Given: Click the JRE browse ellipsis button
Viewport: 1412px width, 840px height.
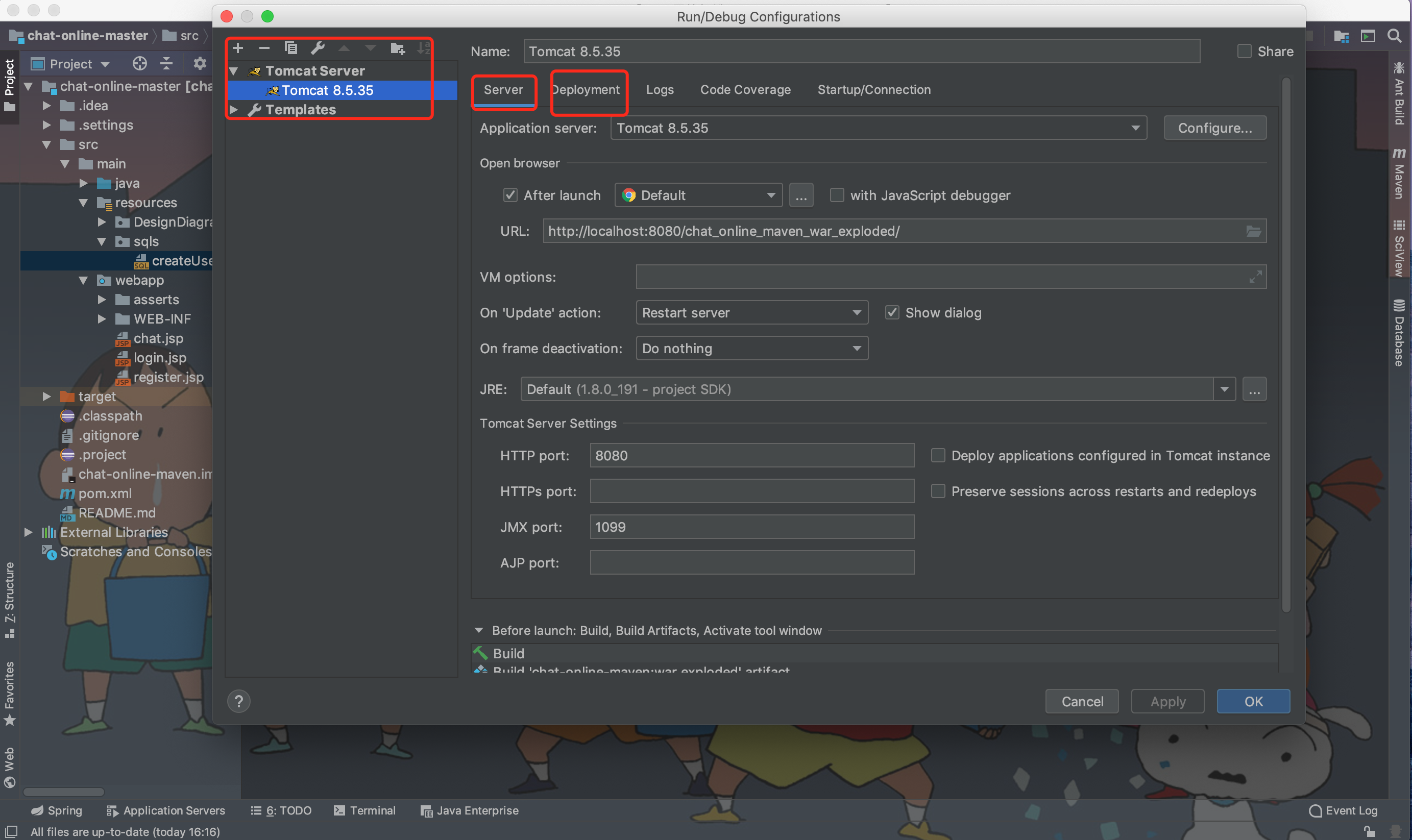Looking at the screenshot, I should coord(1255,389).
